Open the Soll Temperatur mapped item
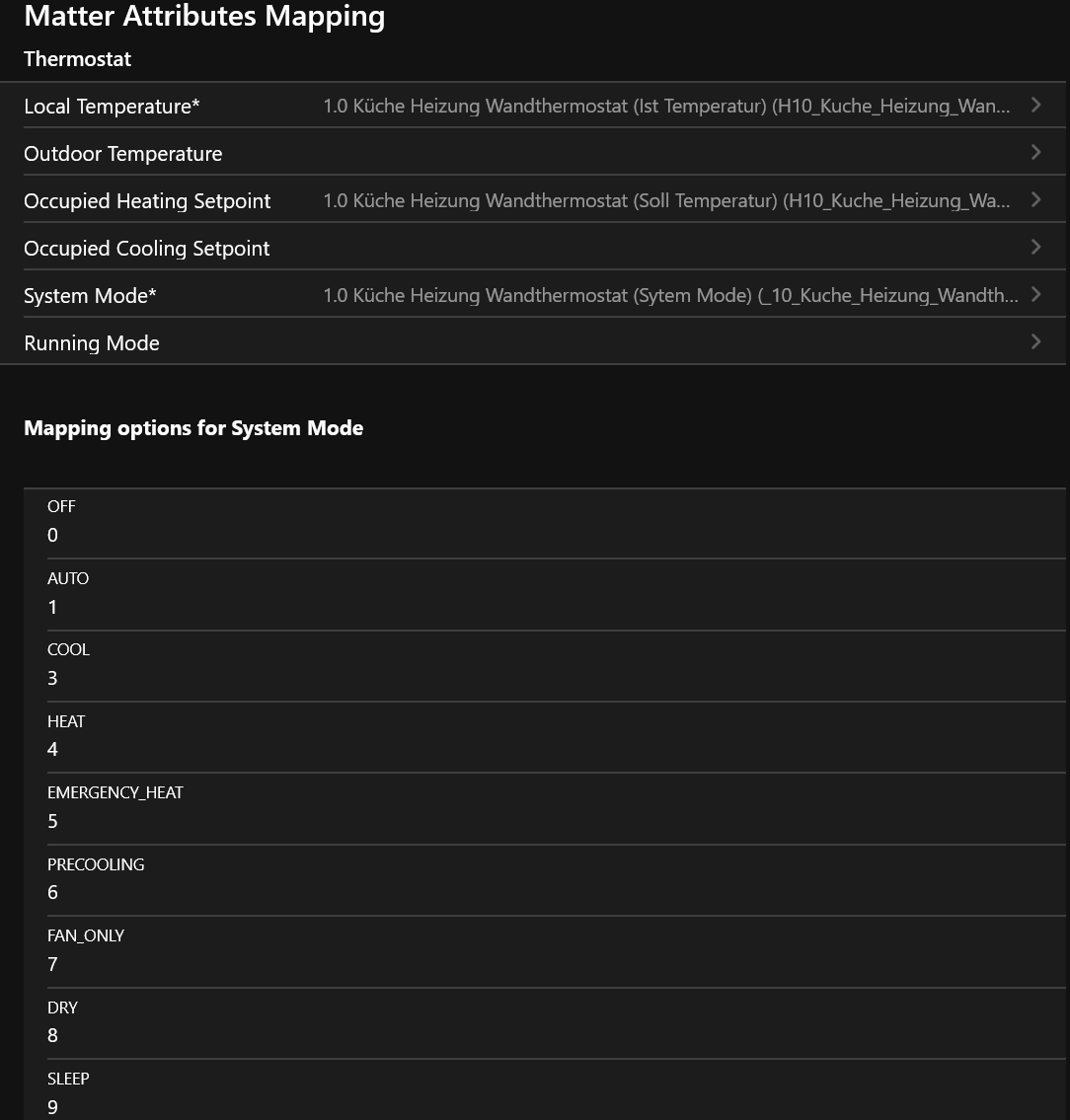 666,200
